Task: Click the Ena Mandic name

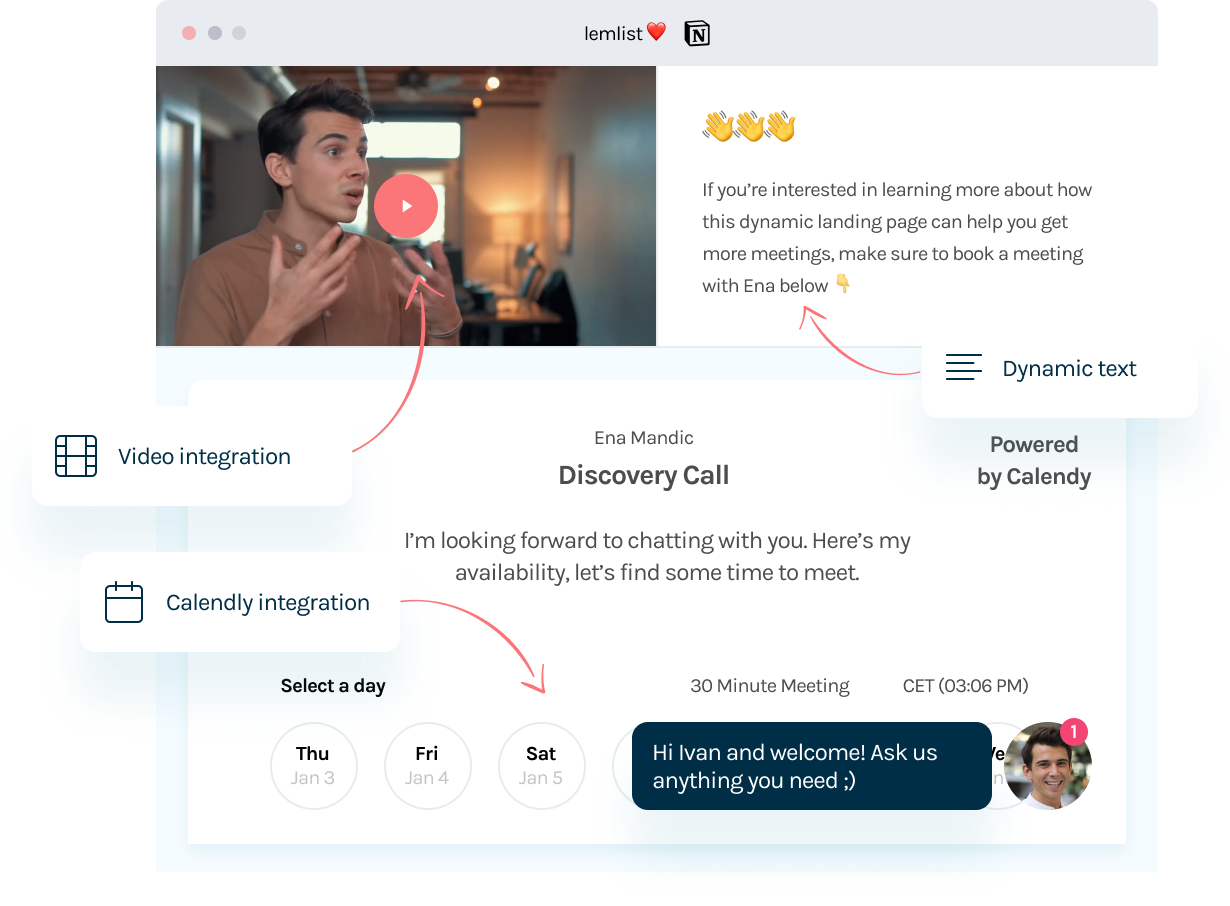Action: pyautogui.click(x=644, y=437)
